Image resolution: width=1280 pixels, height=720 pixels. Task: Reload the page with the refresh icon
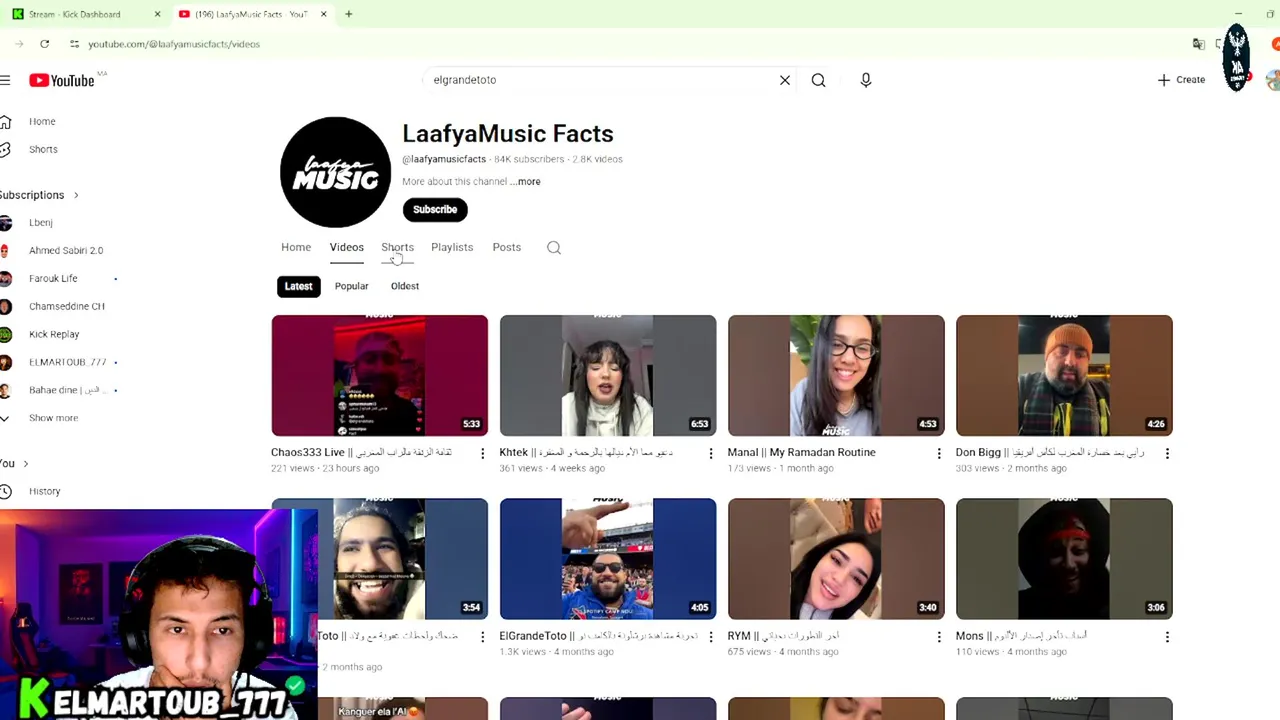pyautogui.click(x=44, y=44)
